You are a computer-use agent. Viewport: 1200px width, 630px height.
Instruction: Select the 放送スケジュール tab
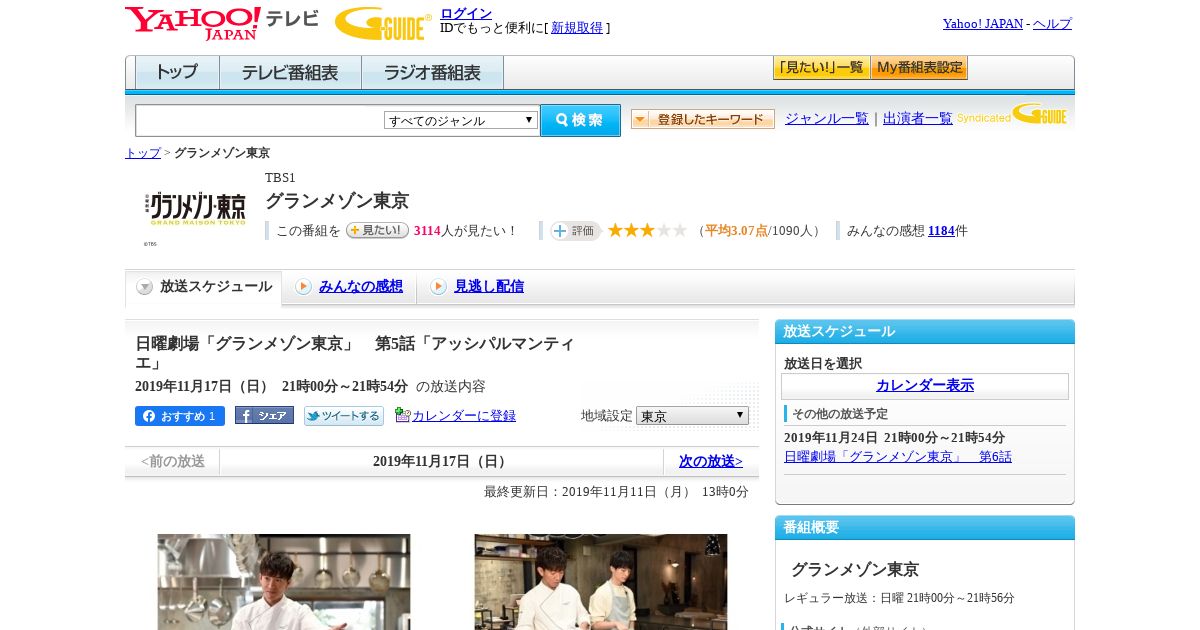click(204, 287)
